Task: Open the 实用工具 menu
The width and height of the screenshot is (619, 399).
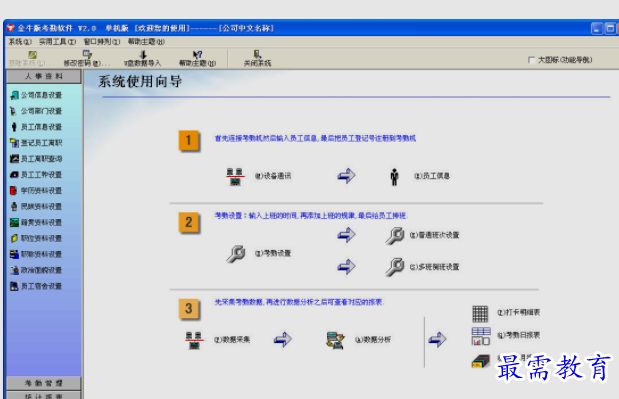Action: pyautogui.click(x=57, y=41)
